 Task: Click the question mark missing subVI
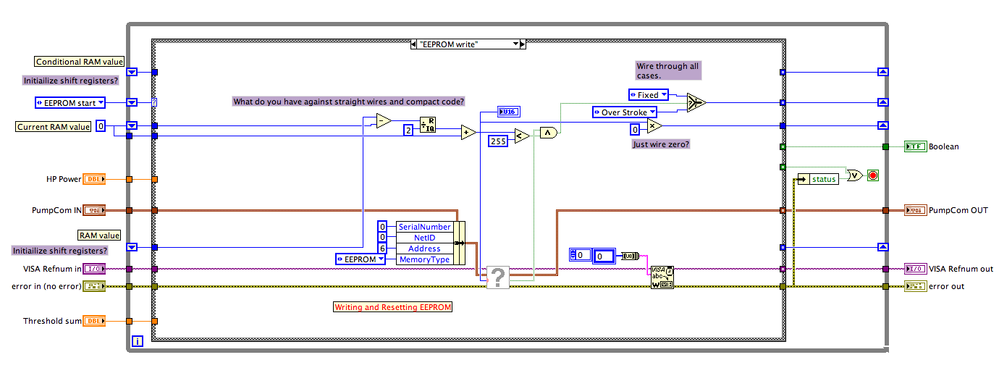point(498,277)
